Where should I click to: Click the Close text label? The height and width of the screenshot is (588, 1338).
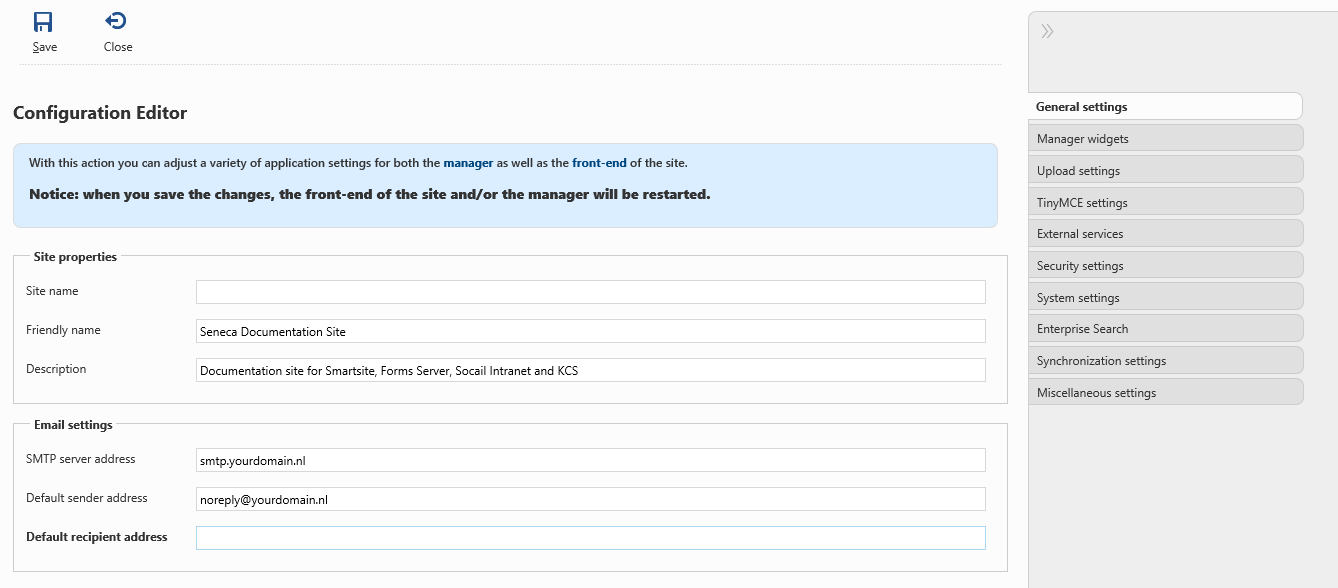pos(118,47)
